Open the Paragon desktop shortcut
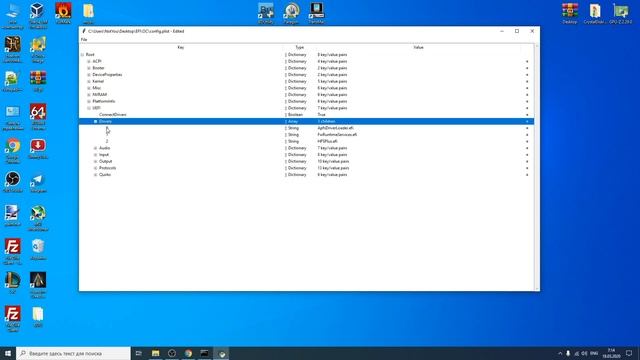The image size is (640, 360). click(x=291, y=13)
